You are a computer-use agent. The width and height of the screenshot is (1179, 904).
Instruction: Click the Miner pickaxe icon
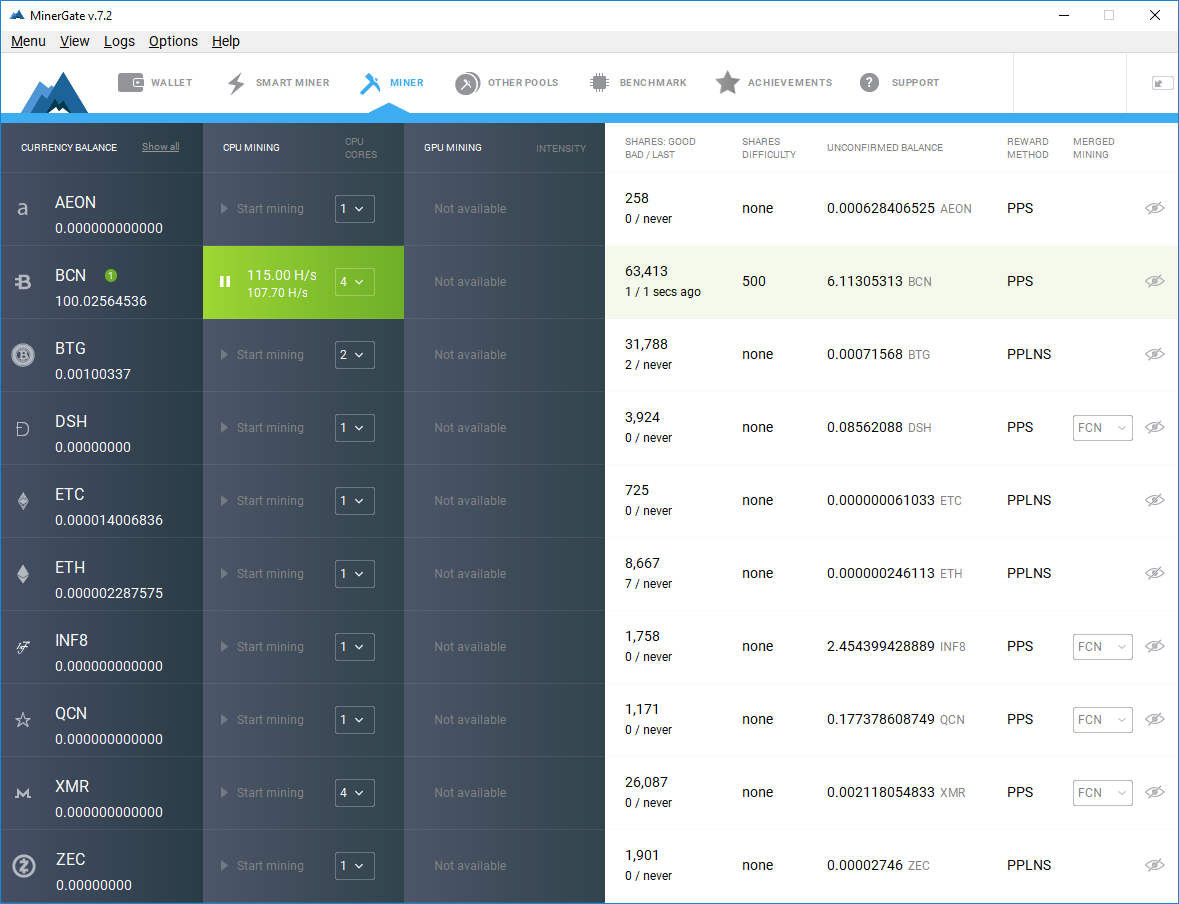(x=370, y=83)
